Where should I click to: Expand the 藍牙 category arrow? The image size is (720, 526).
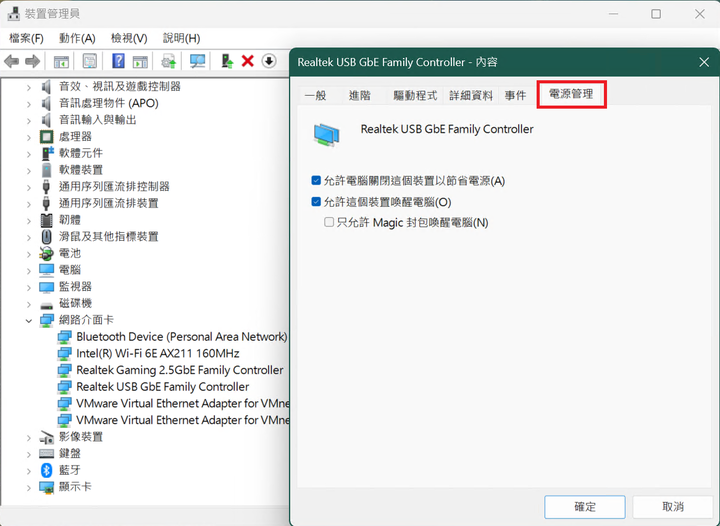(29, 471)
